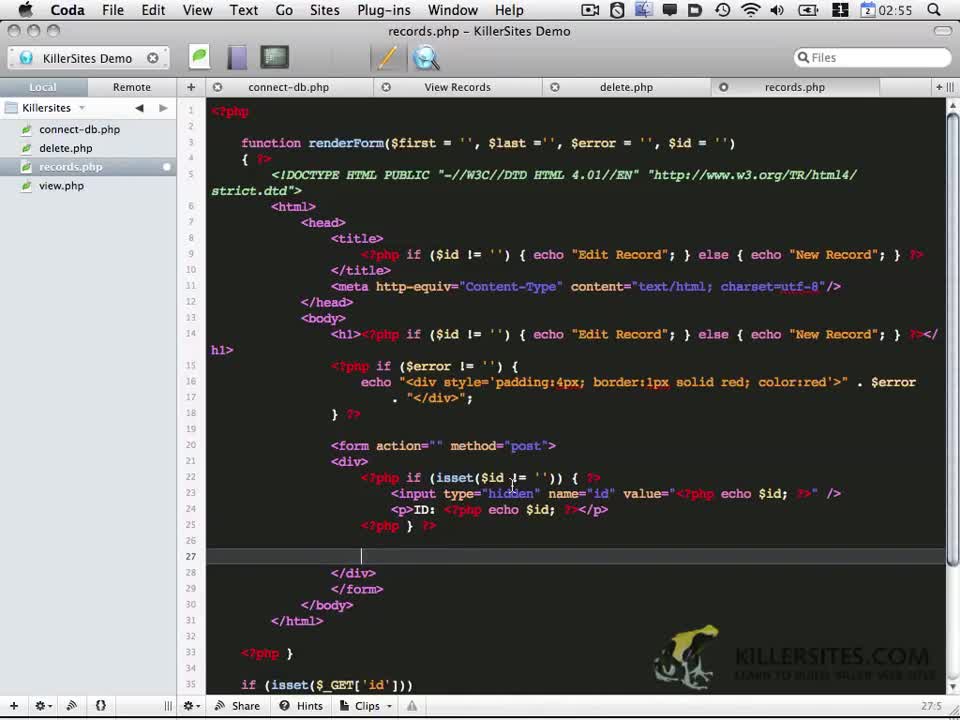
Task: Click the sidebar resize handle
Action: [168, 706]
